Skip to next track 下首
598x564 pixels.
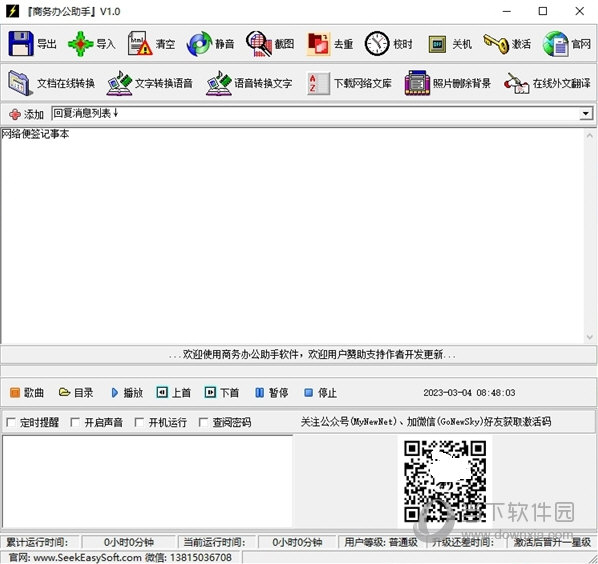pos(222,393)
